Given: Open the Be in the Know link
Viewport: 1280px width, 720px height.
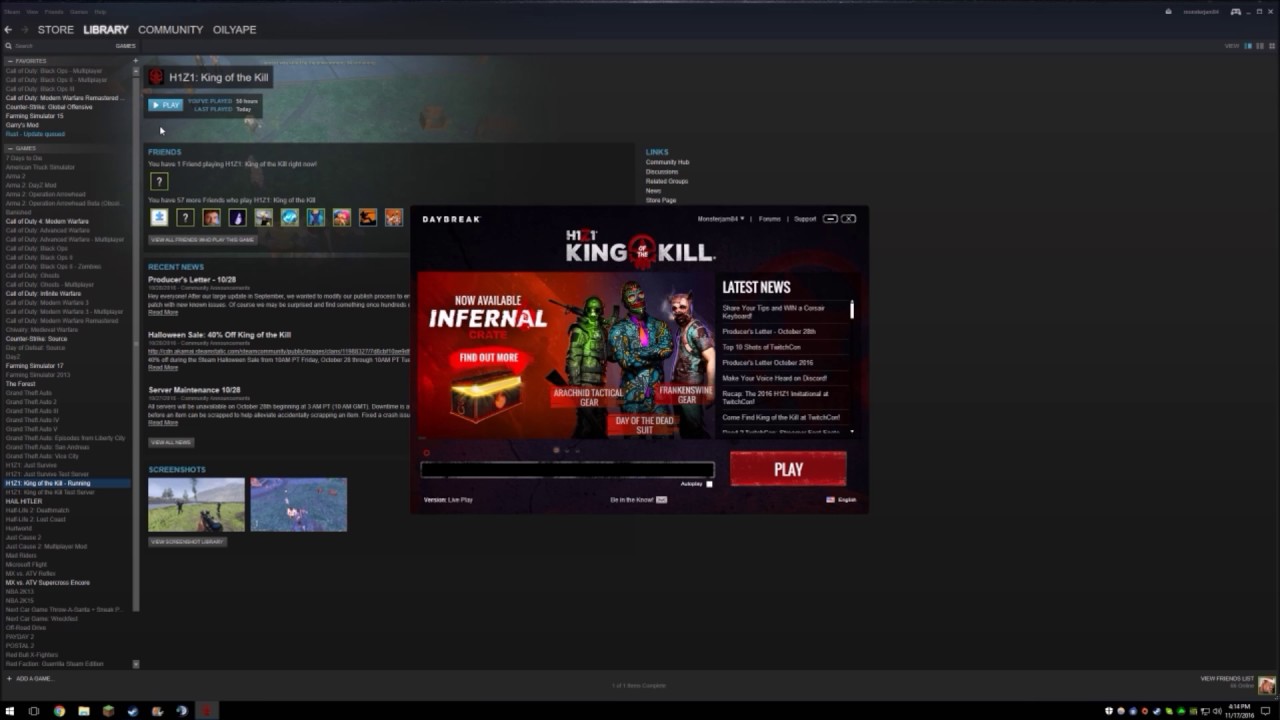Looking at the screenshot, I should point(638,500).
